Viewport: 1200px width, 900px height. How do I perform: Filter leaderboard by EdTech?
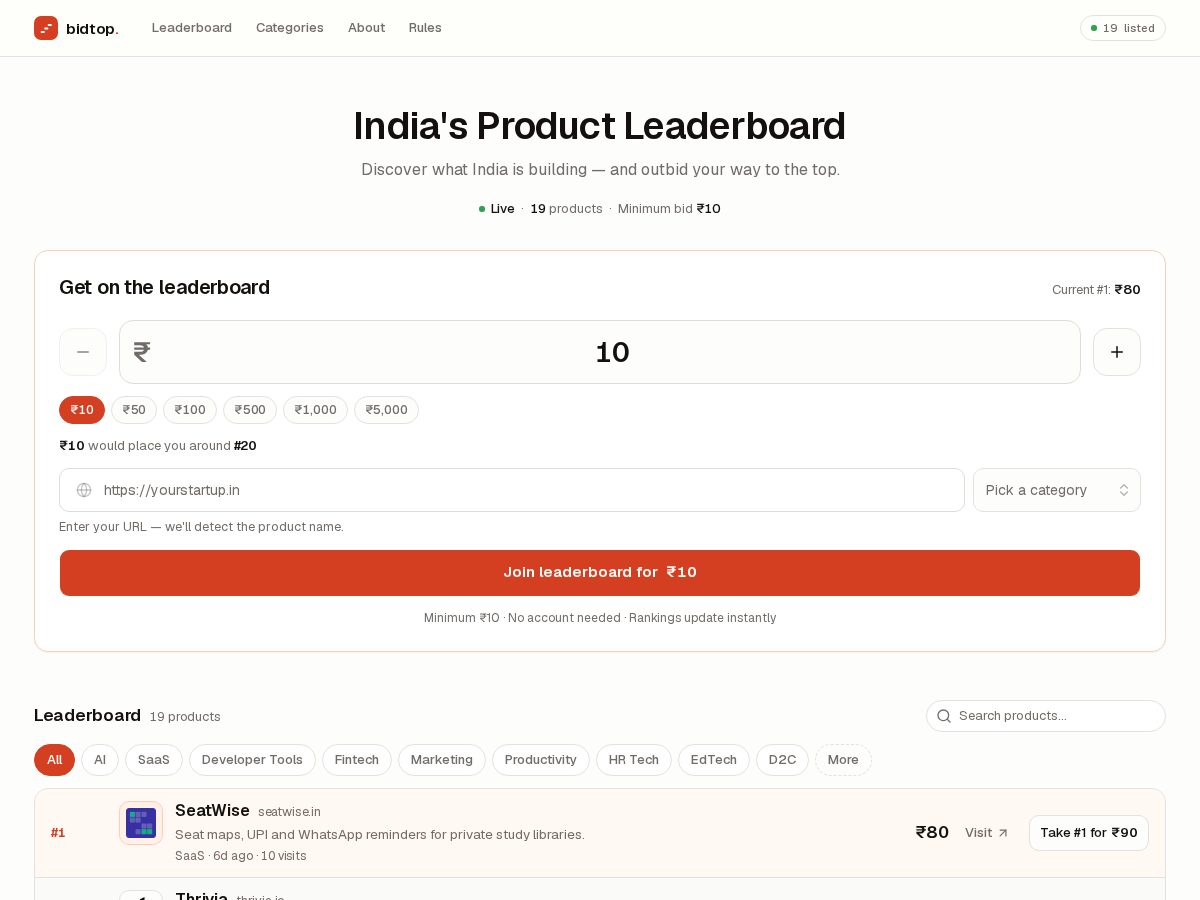coord(714,760)
